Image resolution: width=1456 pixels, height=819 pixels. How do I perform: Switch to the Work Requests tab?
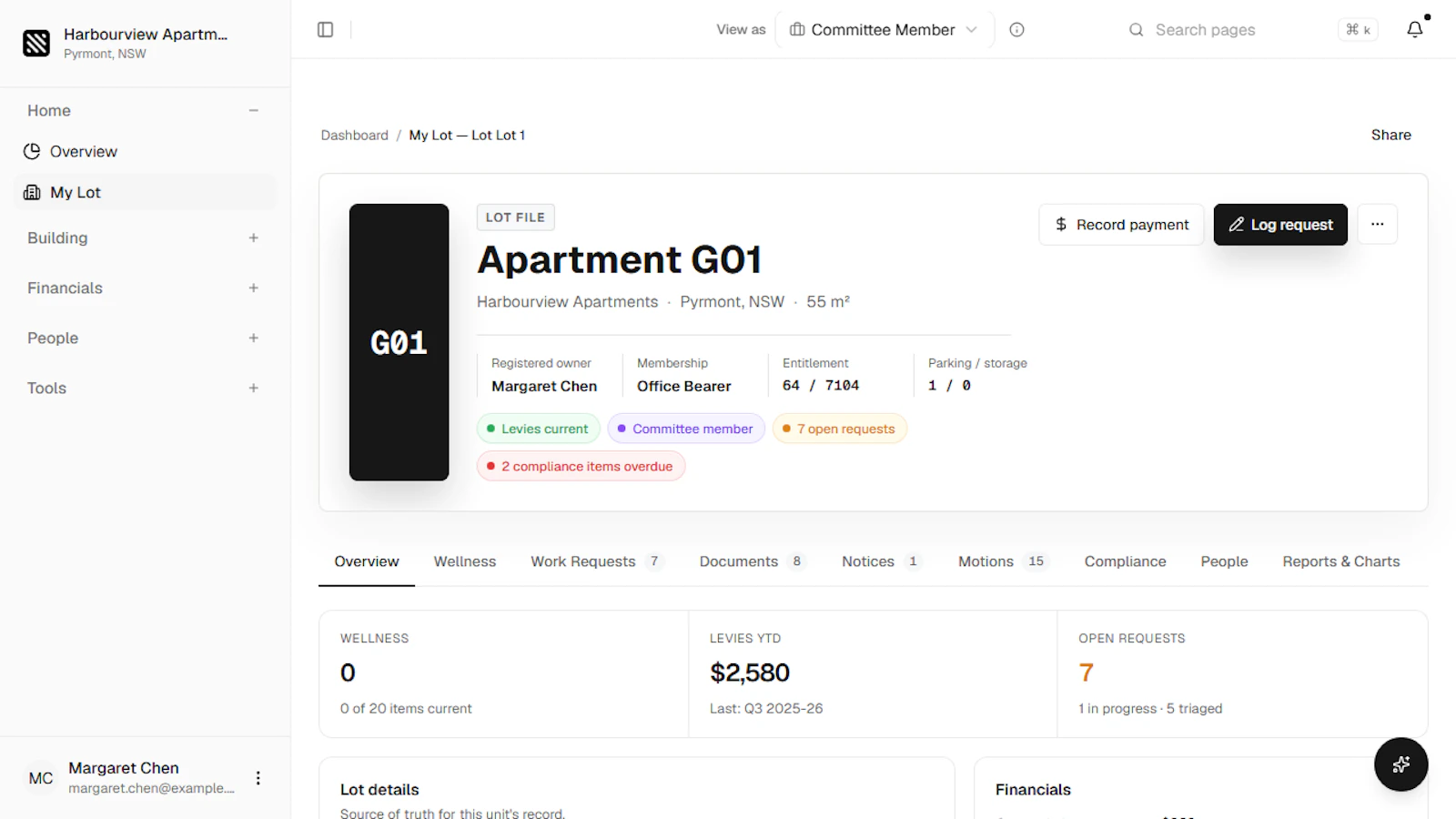point(597,561)
